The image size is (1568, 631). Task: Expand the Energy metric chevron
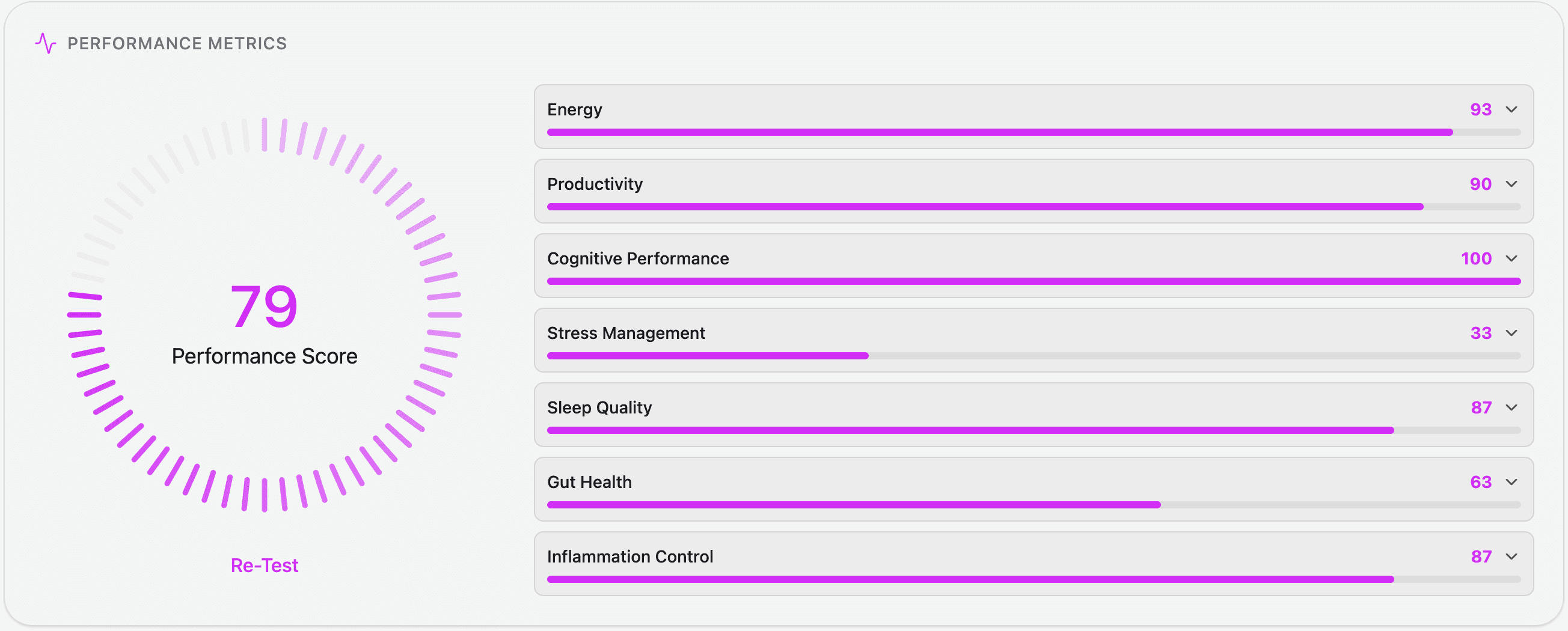tap(1511, 109)
